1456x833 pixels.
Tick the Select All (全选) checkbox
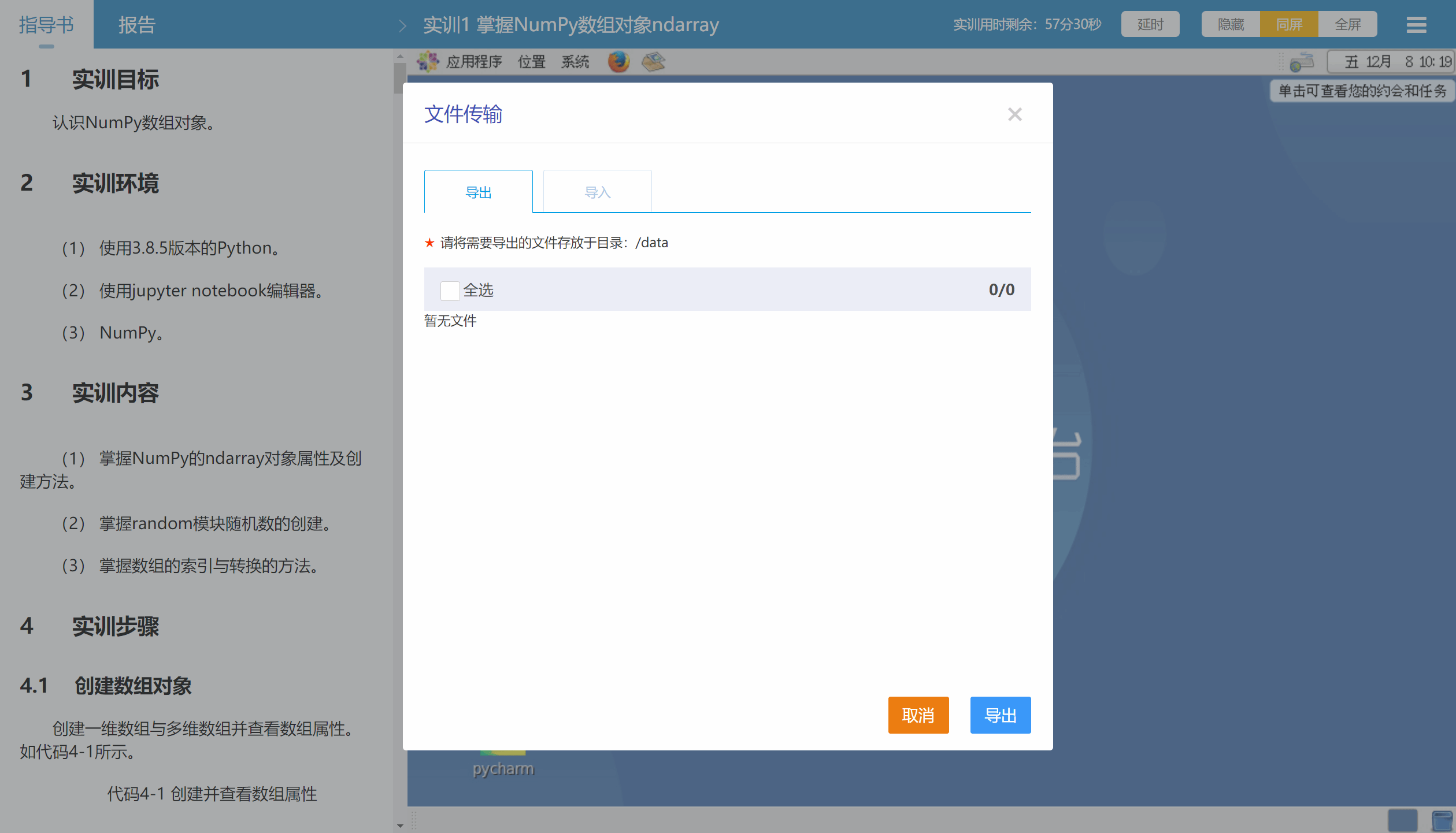click(450, 291)
